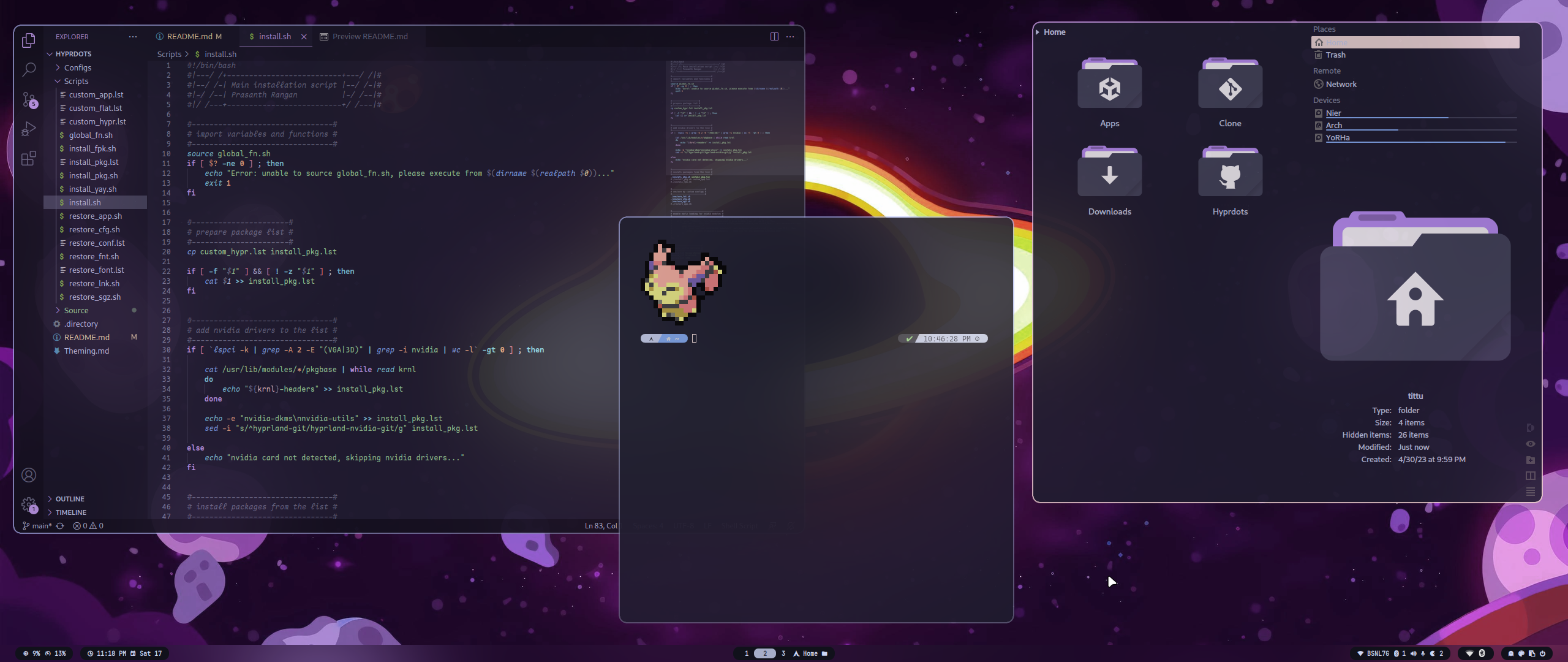Viewport: 1568px width, 662px height.
Task: Open the Extensions view
Action: click(x=28, y=159)
